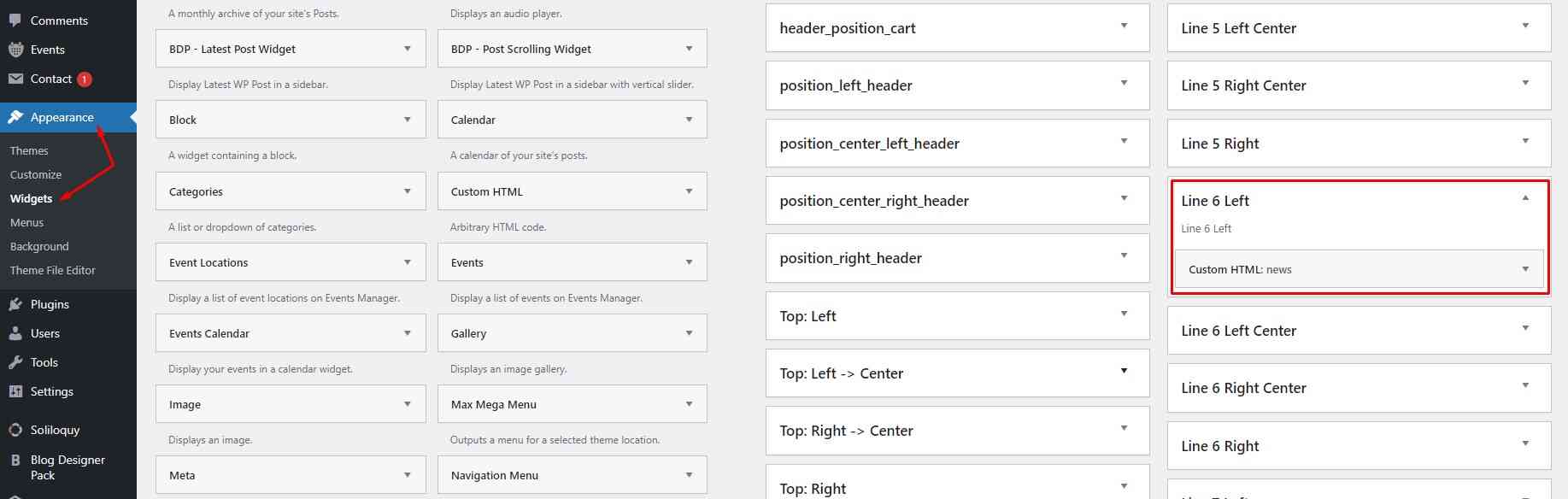
Task: Click the Comments speech bubble icon
Action: coord(15,21)
